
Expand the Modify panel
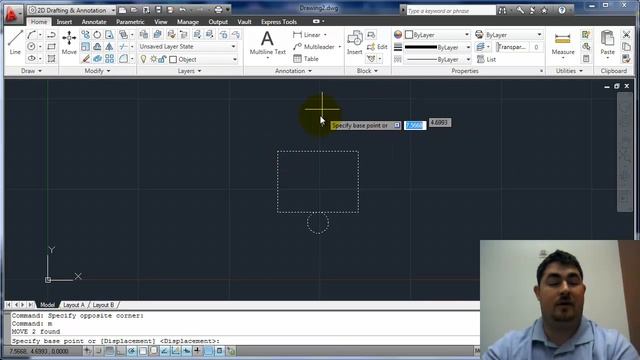[x=97, y=71]
